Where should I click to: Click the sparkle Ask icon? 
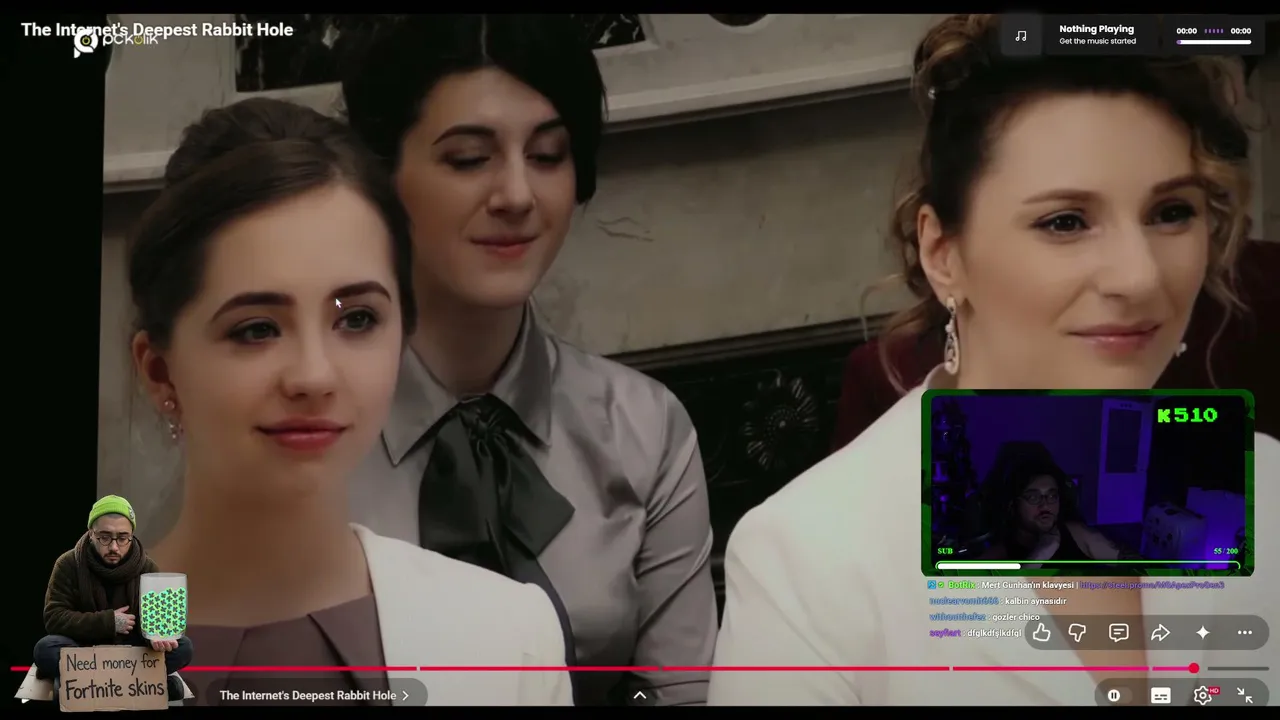(x=1202, y=632)
